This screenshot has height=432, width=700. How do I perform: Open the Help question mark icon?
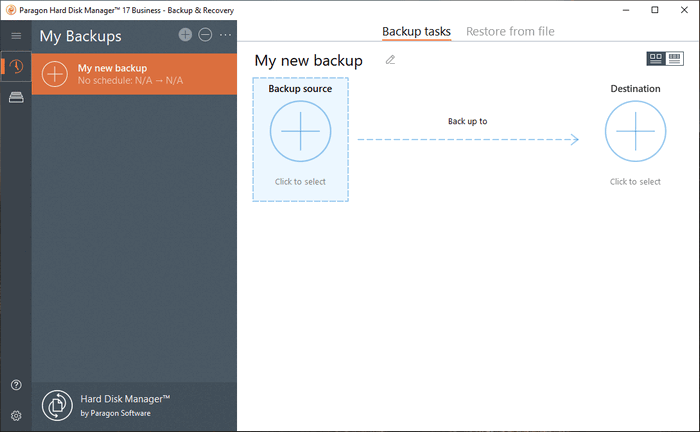click(16, 385)
